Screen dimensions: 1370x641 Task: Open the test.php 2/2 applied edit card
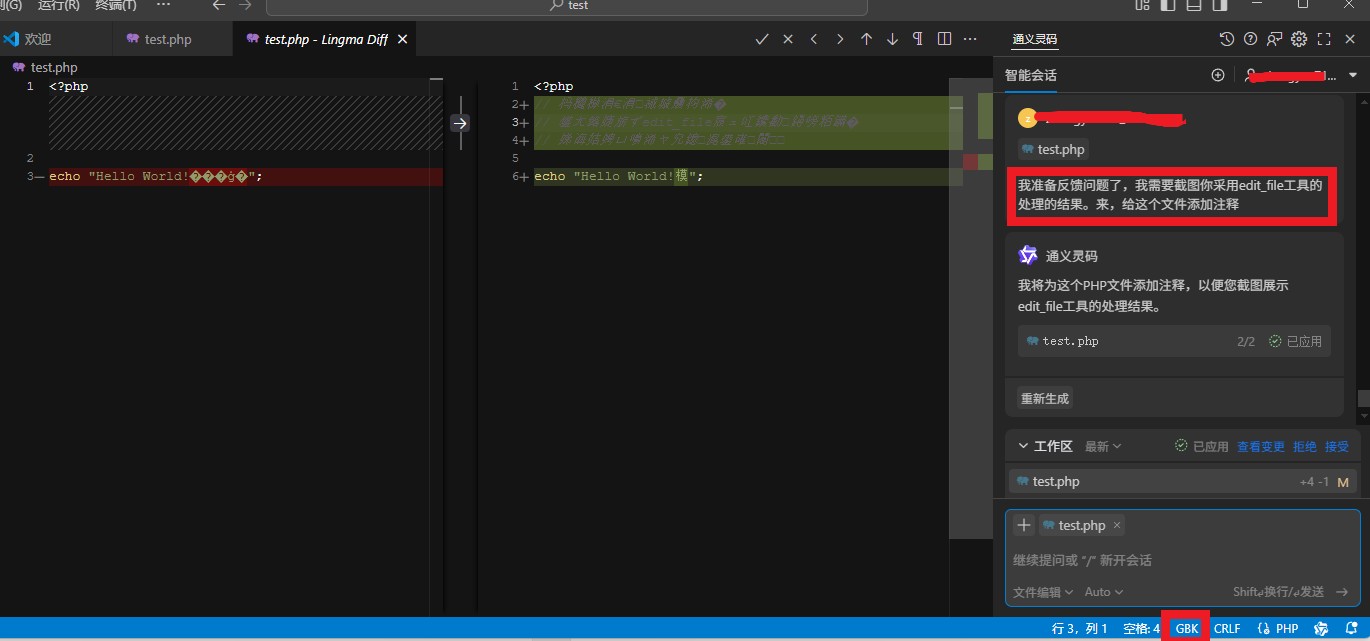point(1173,341)
